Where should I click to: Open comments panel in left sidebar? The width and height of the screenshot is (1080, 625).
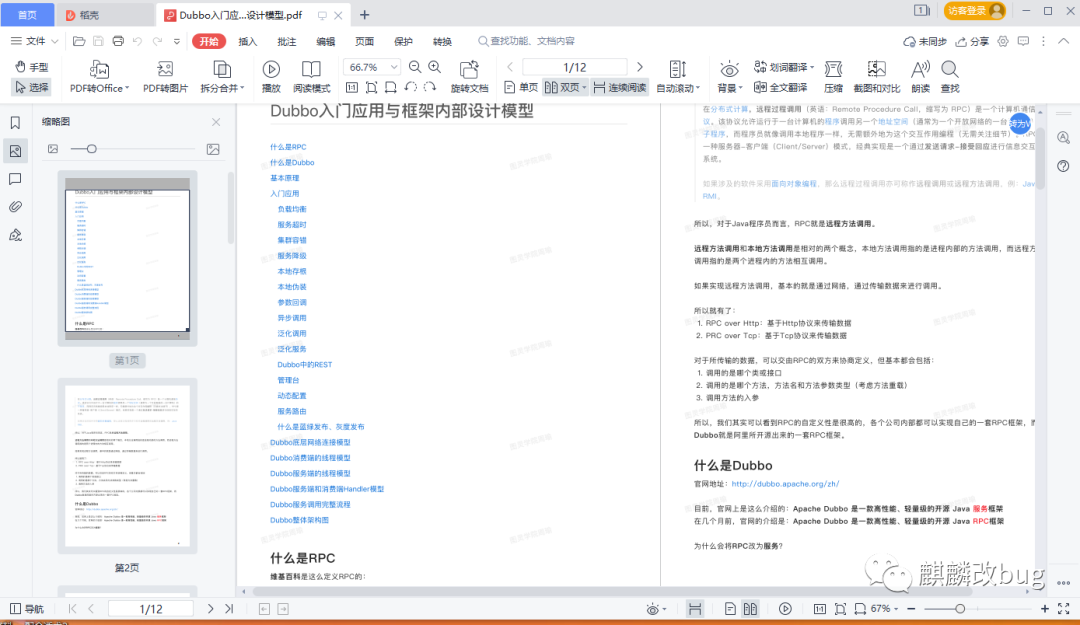[x=15, y=179]
